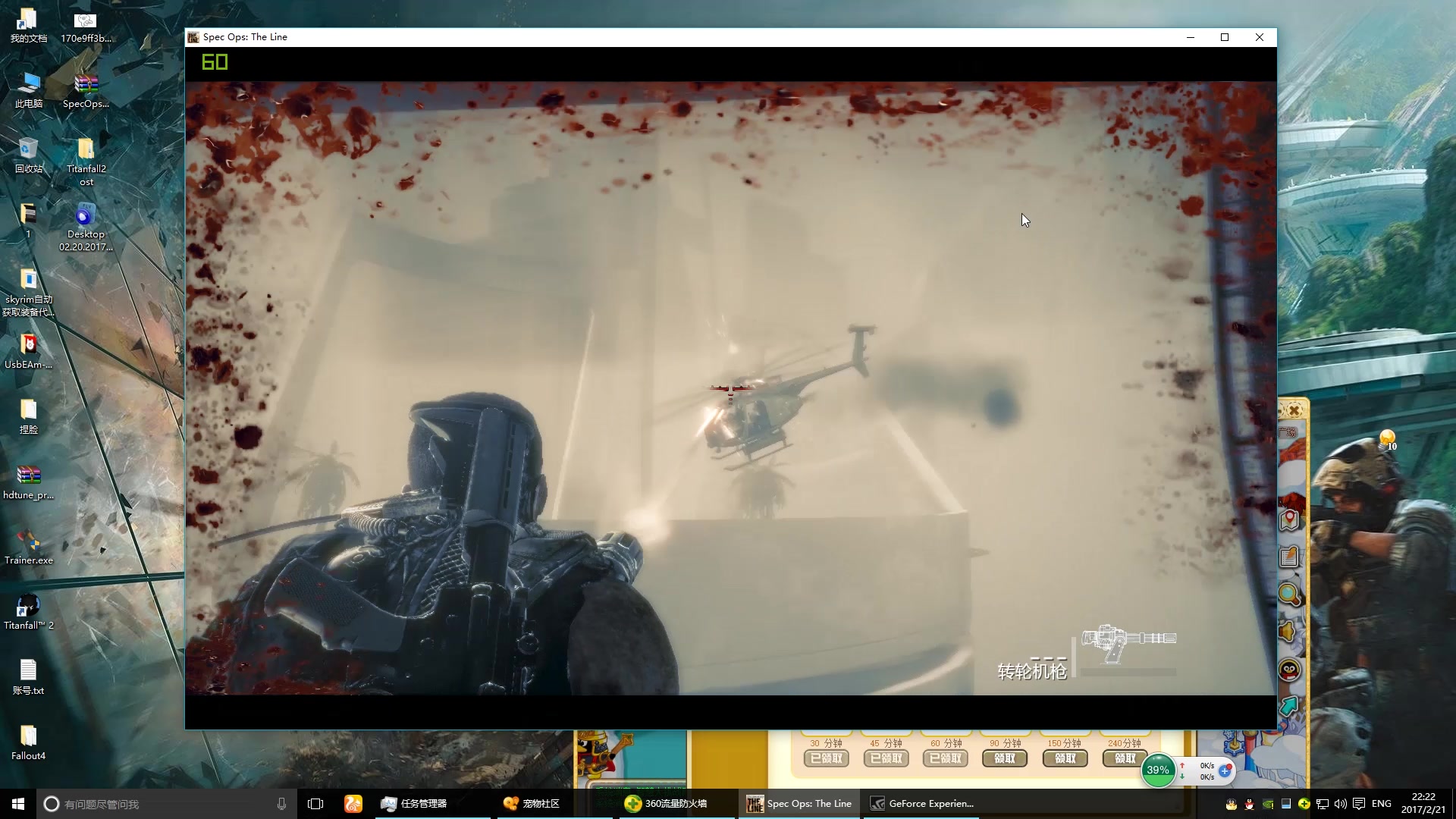Click the map pin icon in pet sidebar
Image resolution: width=1456 pixels, height=819 pixels.
[x=1289, y=520]
